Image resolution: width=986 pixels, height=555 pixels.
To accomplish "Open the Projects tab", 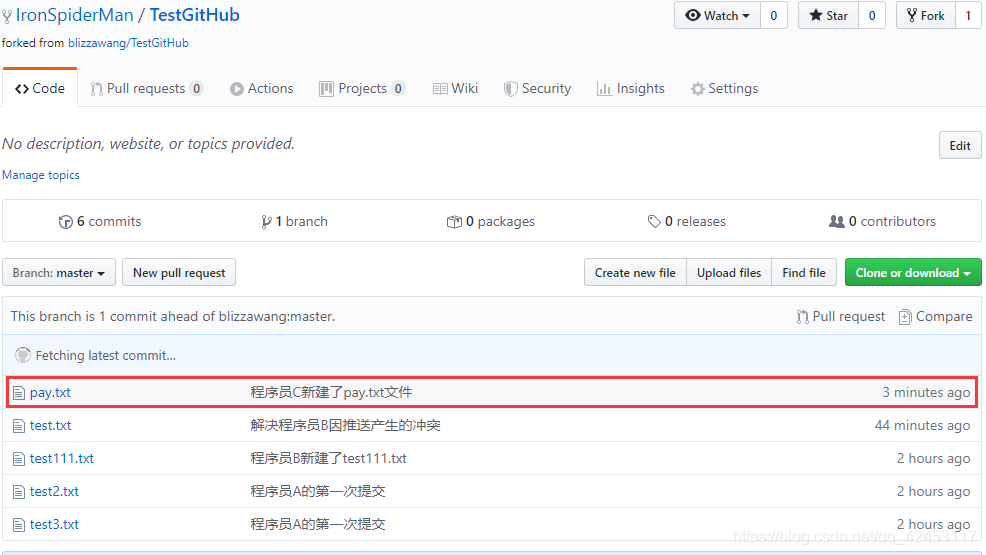I will (362, 89).
